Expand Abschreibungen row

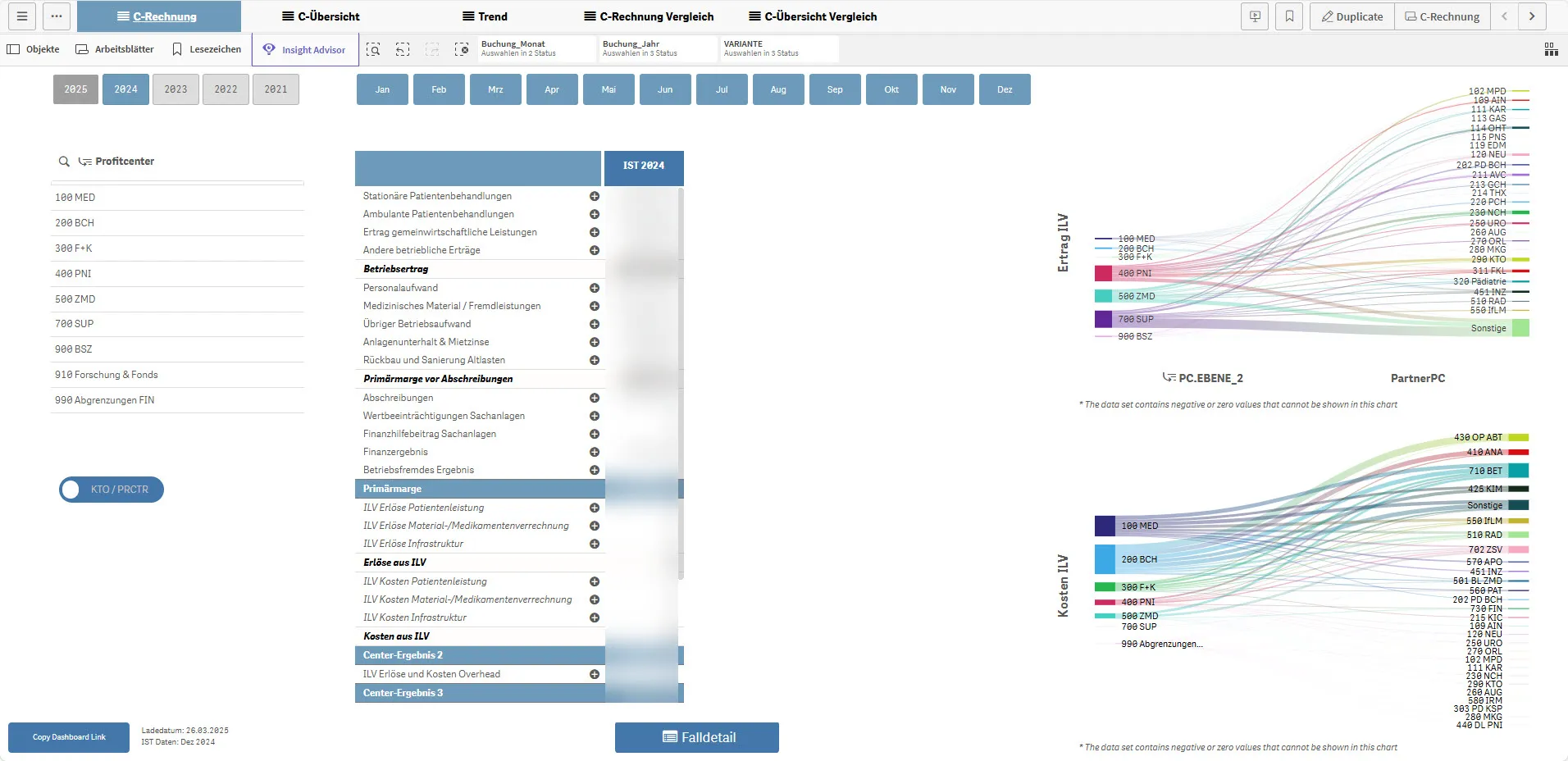coord(595,398)
